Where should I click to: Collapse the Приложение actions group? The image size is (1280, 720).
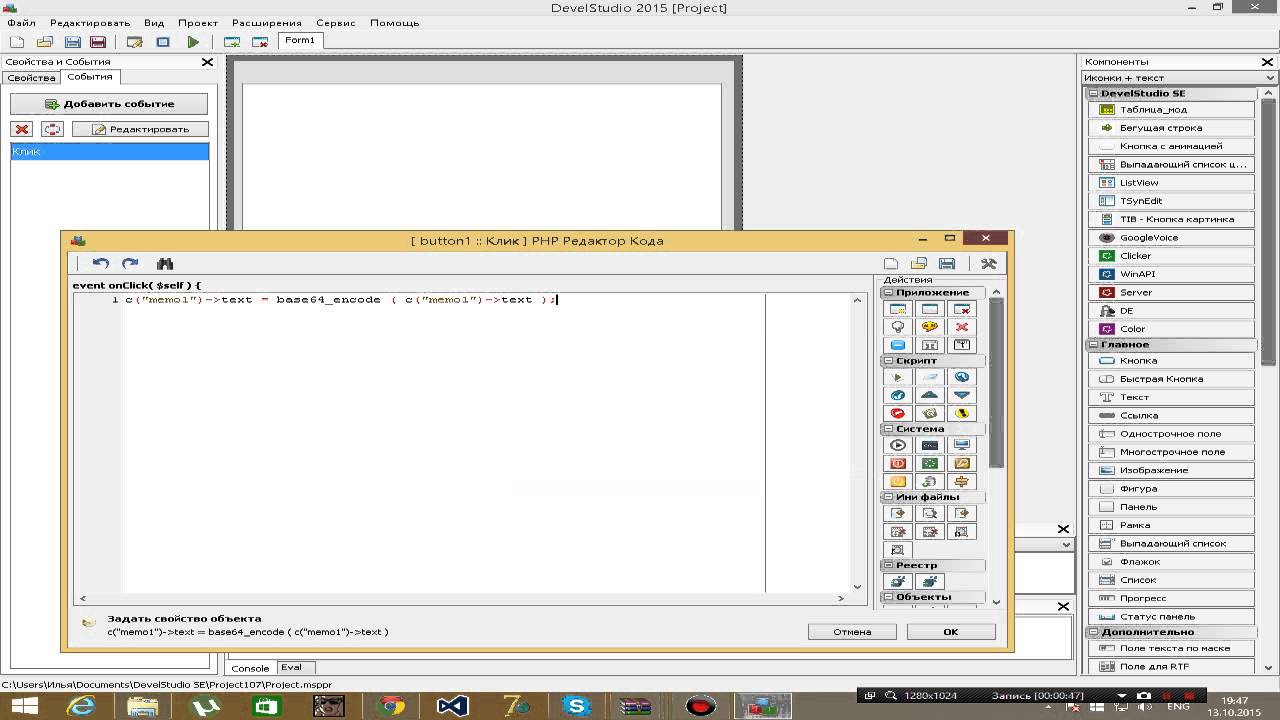[888, 293]
